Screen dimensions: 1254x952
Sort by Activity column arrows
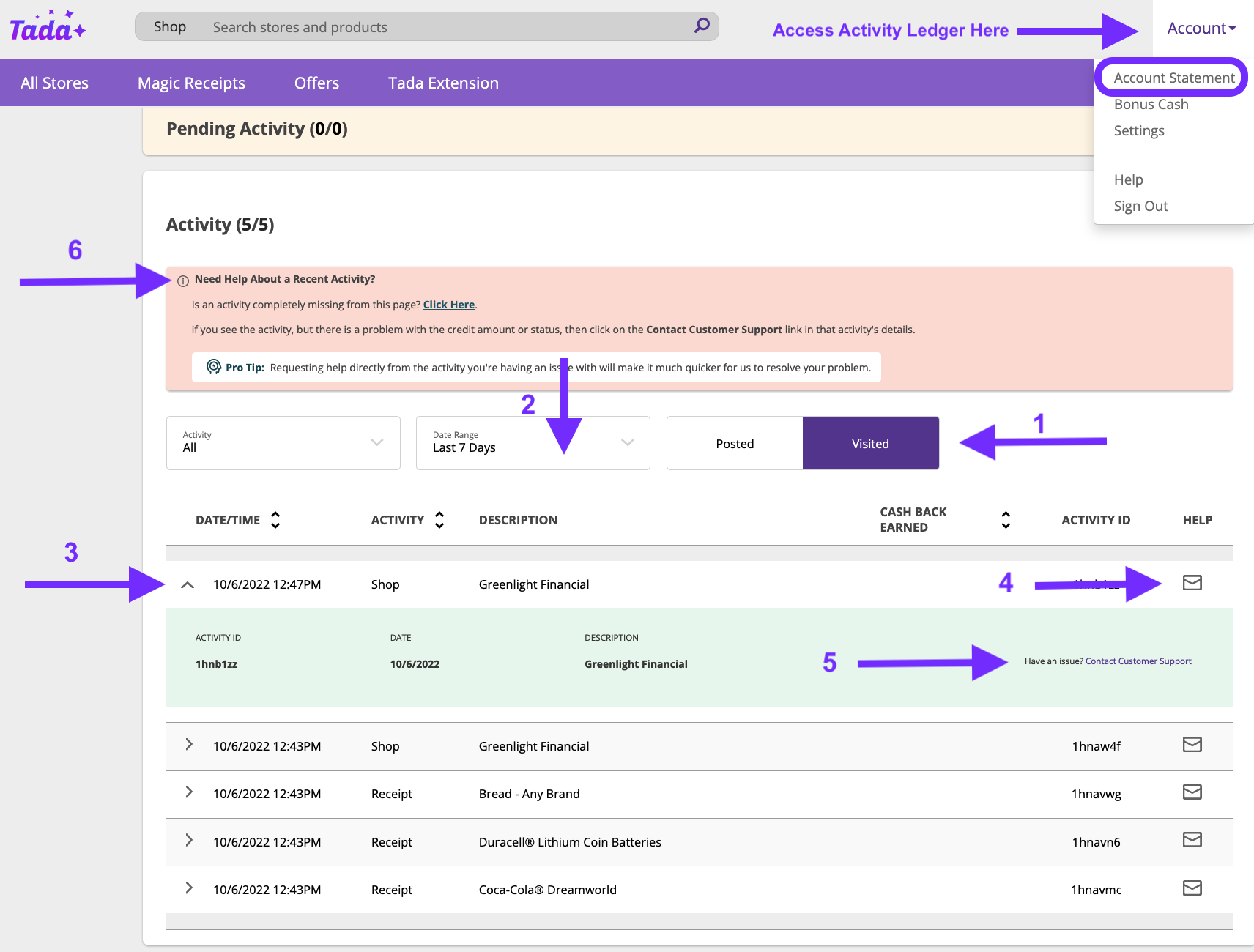tap(439, 520)
